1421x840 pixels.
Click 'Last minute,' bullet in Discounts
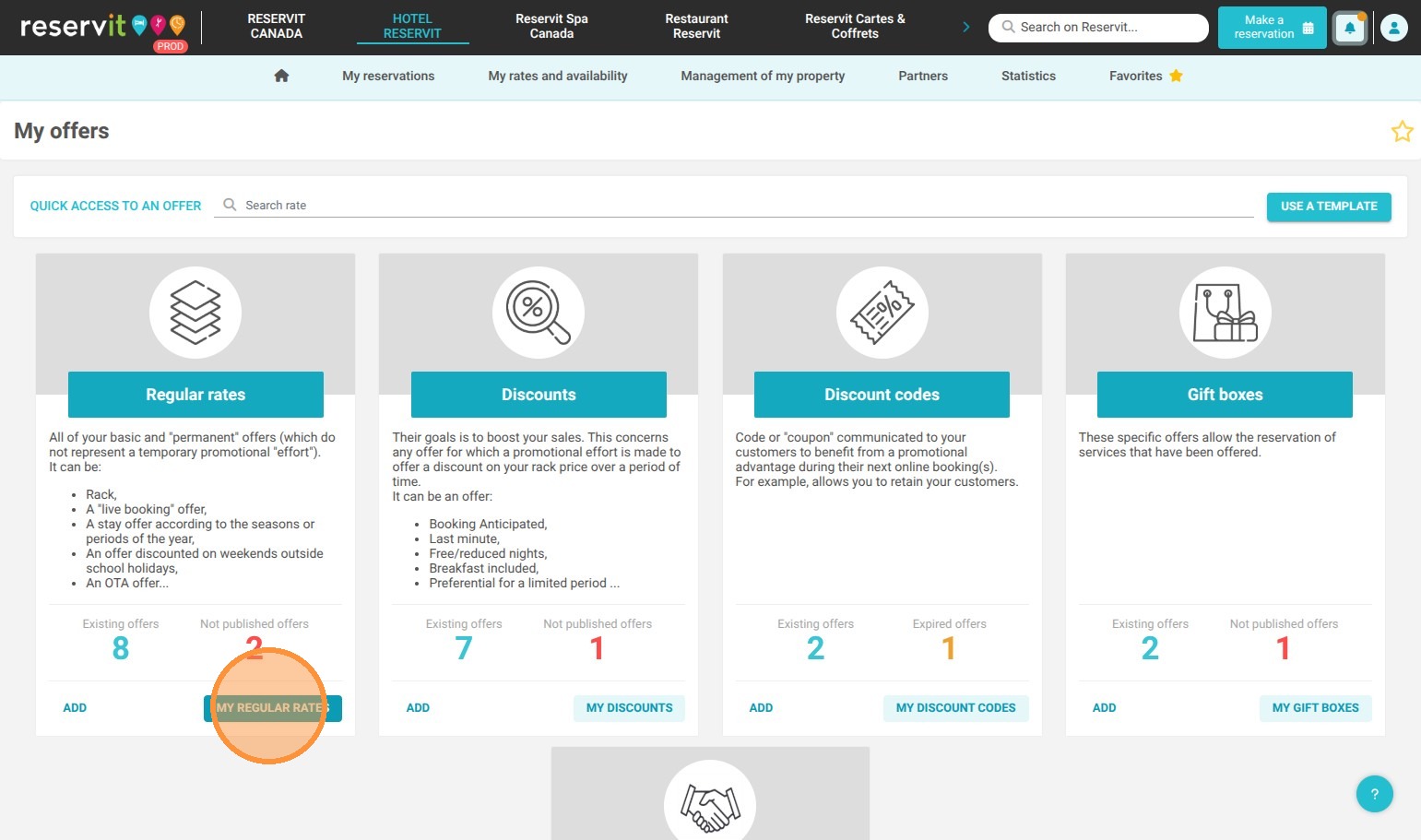click(464, 538)
